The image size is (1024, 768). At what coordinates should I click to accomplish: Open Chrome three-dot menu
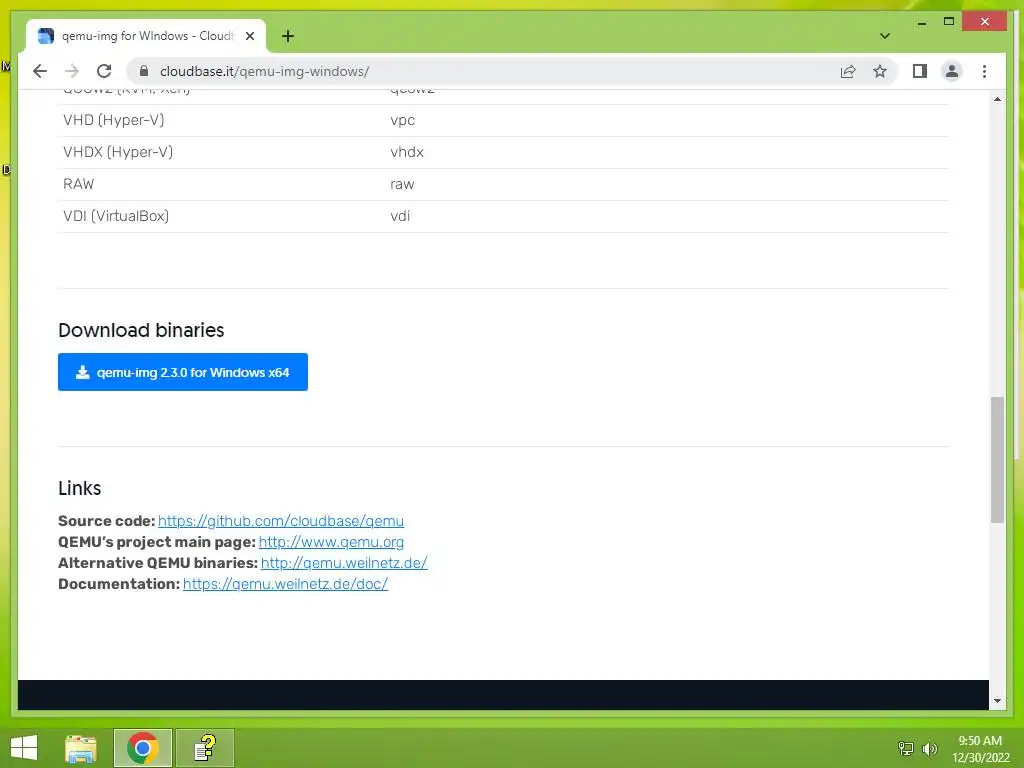point(984,71)
